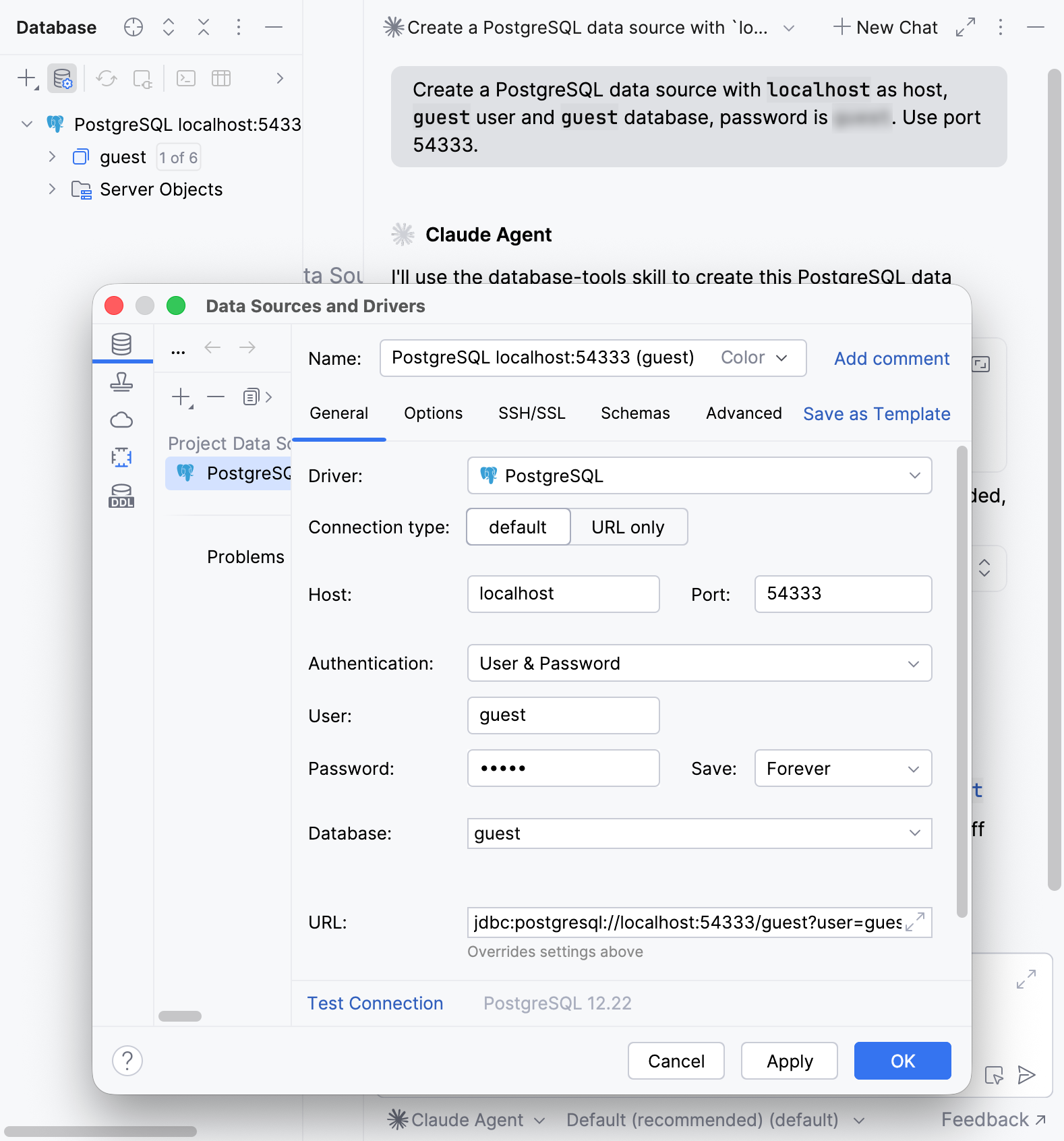The image size is (1064, 1141).
Task: Open the Problems section in dialog
Action: coord(245,557)
